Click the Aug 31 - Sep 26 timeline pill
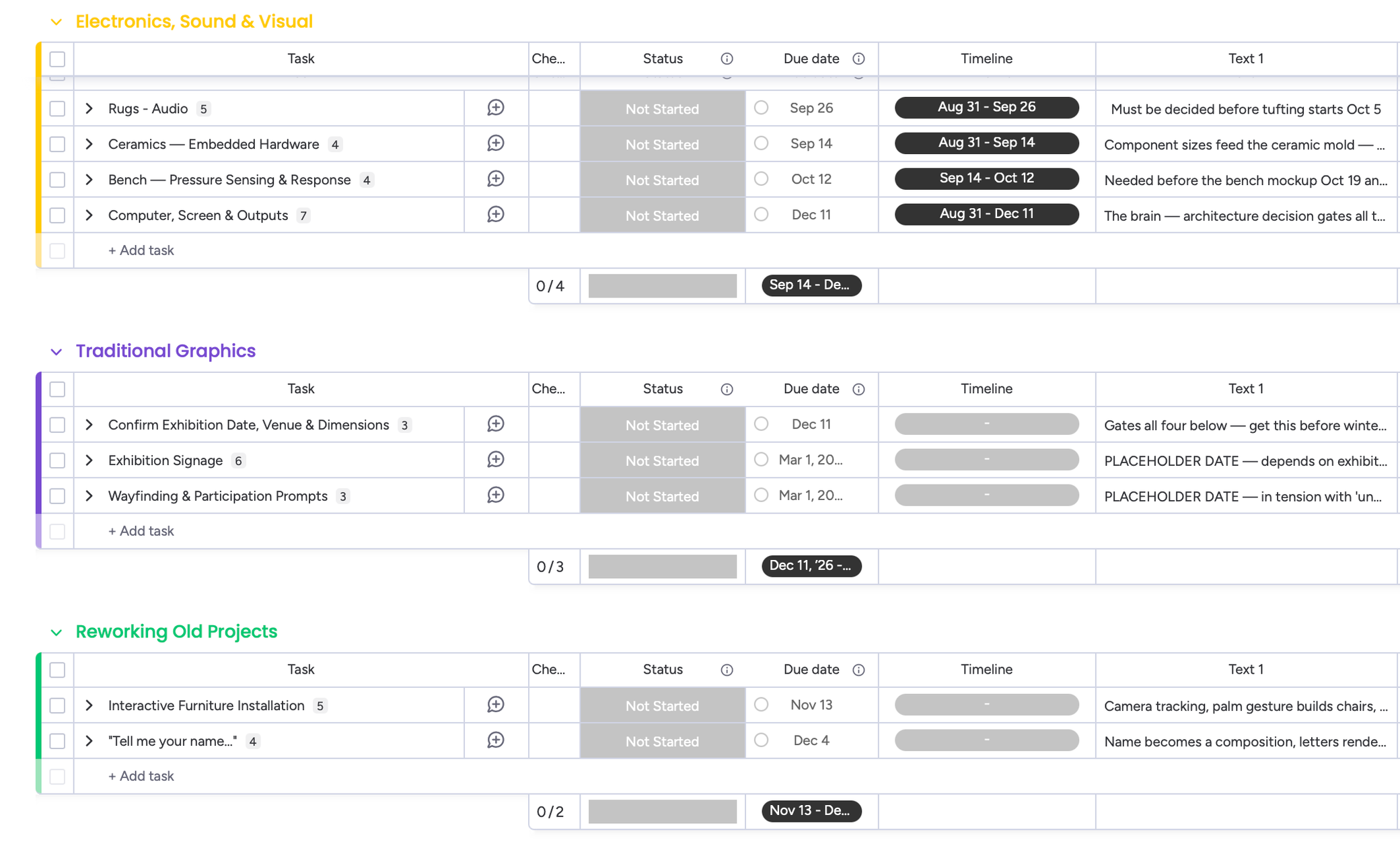The image size is (1400, 842). [x=986, y=108]
